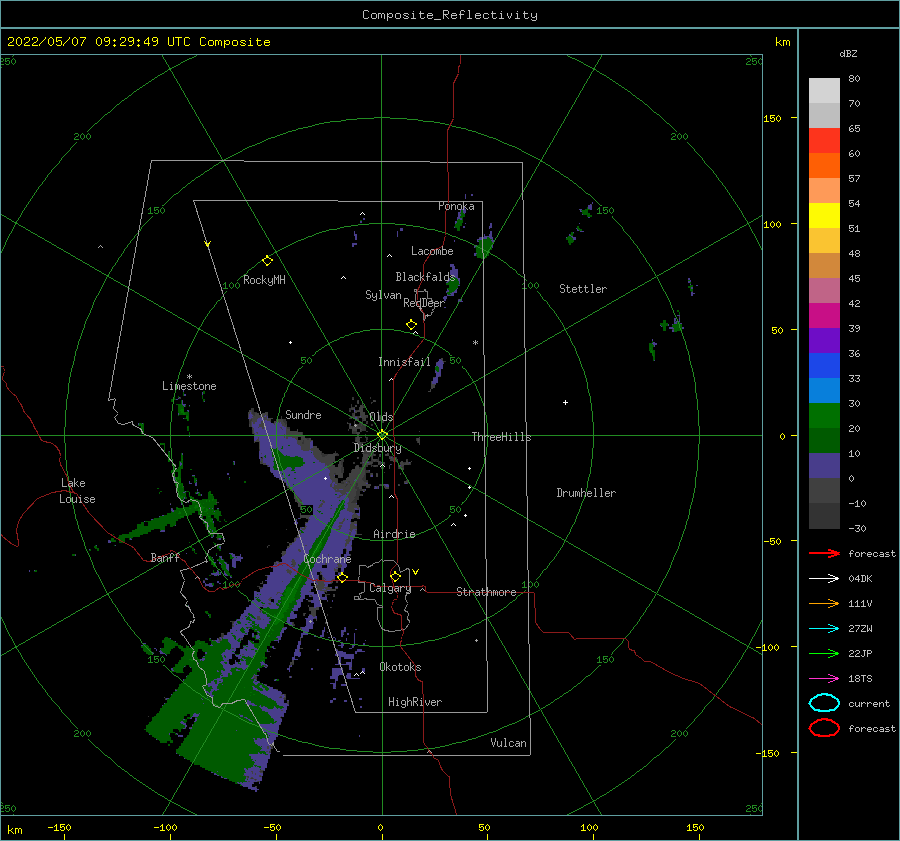900x841 pixels.
Task: Select the orange 111V arrow legend icon
Action: (x=824, y=603)
